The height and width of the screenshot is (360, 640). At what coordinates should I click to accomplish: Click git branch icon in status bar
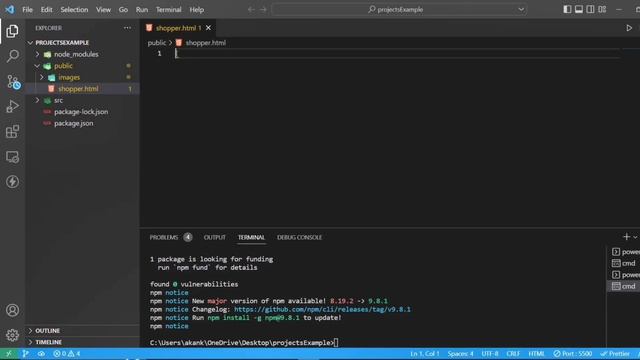[x=25, y=353]
